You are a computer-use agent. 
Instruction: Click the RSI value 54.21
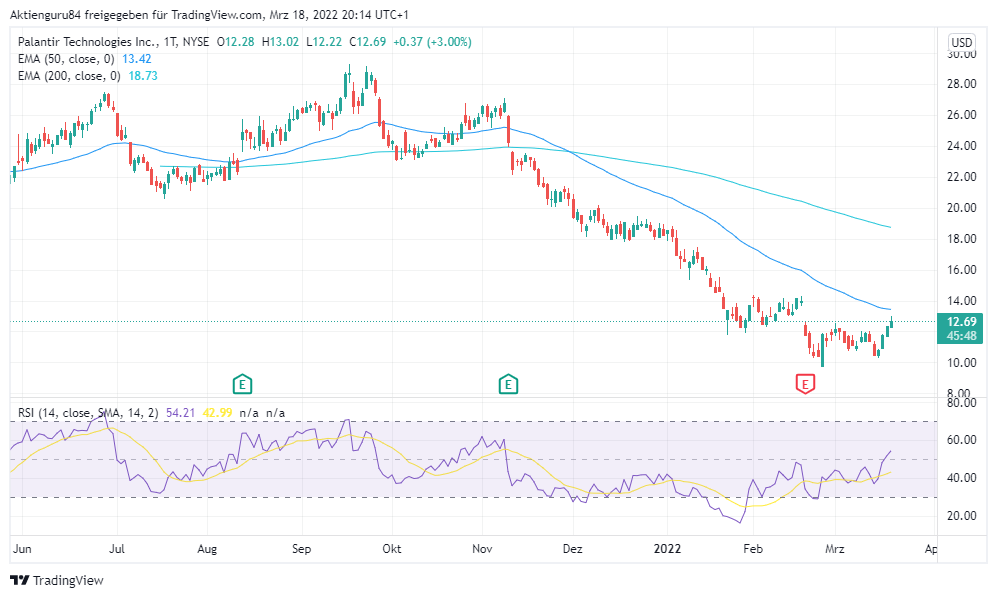tap(181, 413)
